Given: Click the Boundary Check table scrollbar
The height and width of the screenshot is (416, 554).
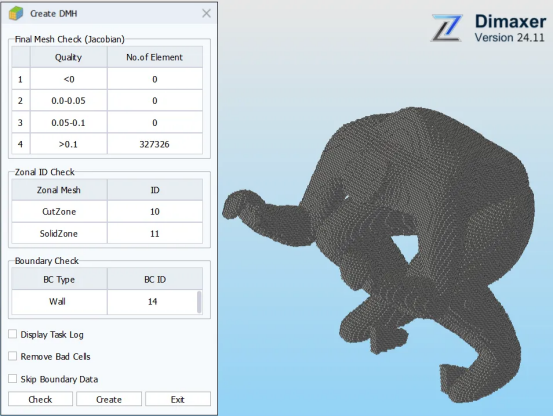Looking at the screenshot, I should coord(199,302).
